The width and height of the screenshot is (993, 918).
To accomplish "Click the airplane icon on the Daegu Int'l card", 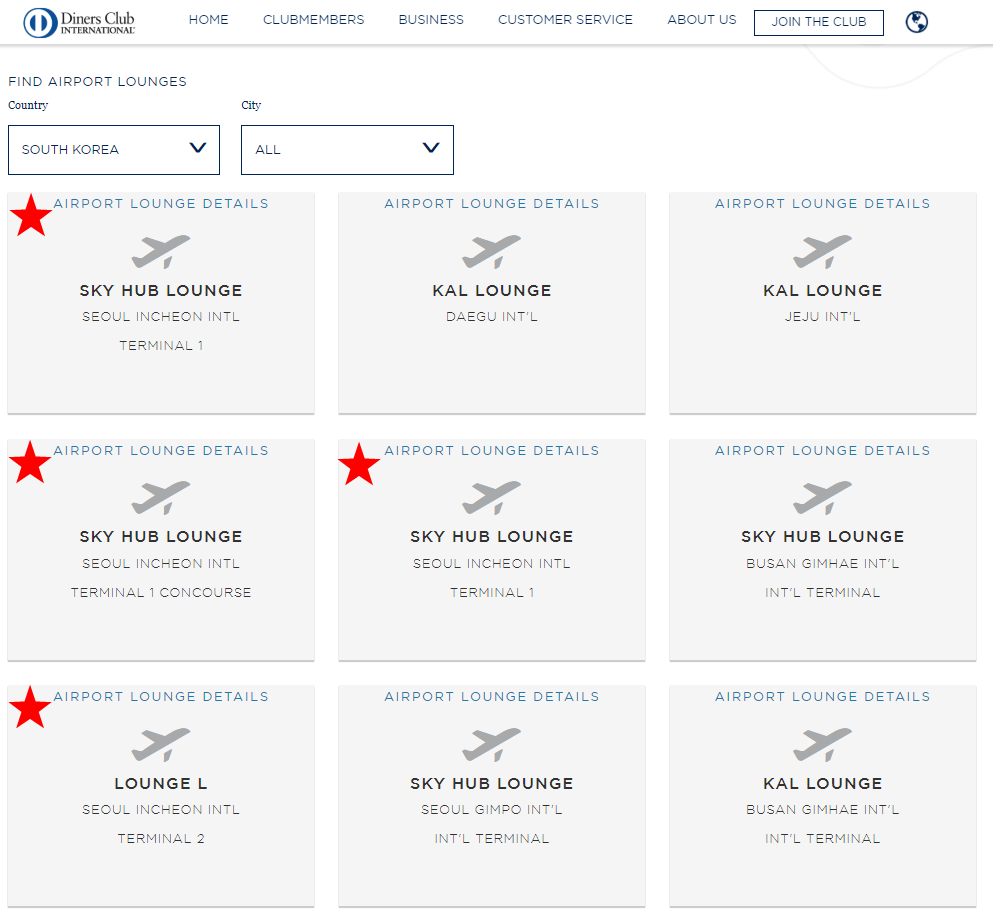I will [x=491, y=251].
